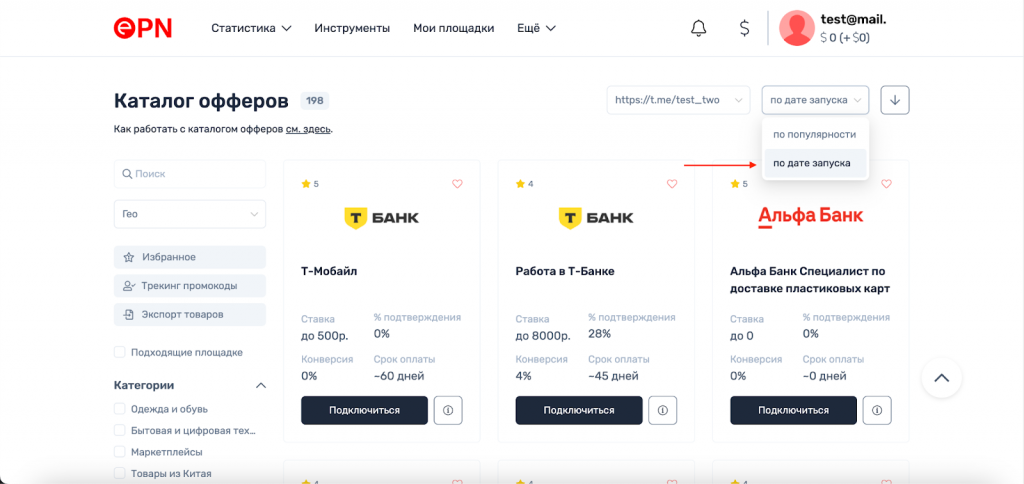Click the ePN logo
The height and width of the screenshot is (484, 1024).
[x=142, y=28]
